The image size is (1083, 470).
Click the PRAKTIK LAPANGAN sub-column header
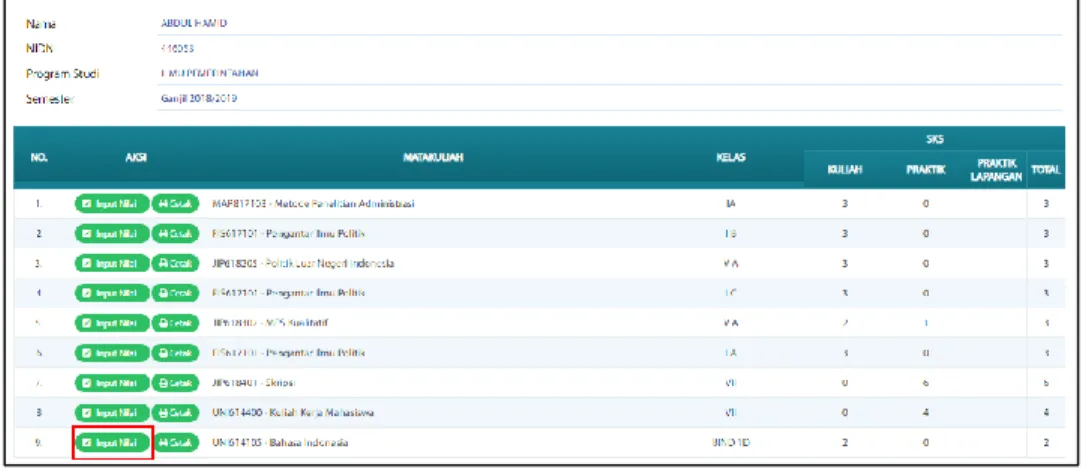tap(998, 169)
